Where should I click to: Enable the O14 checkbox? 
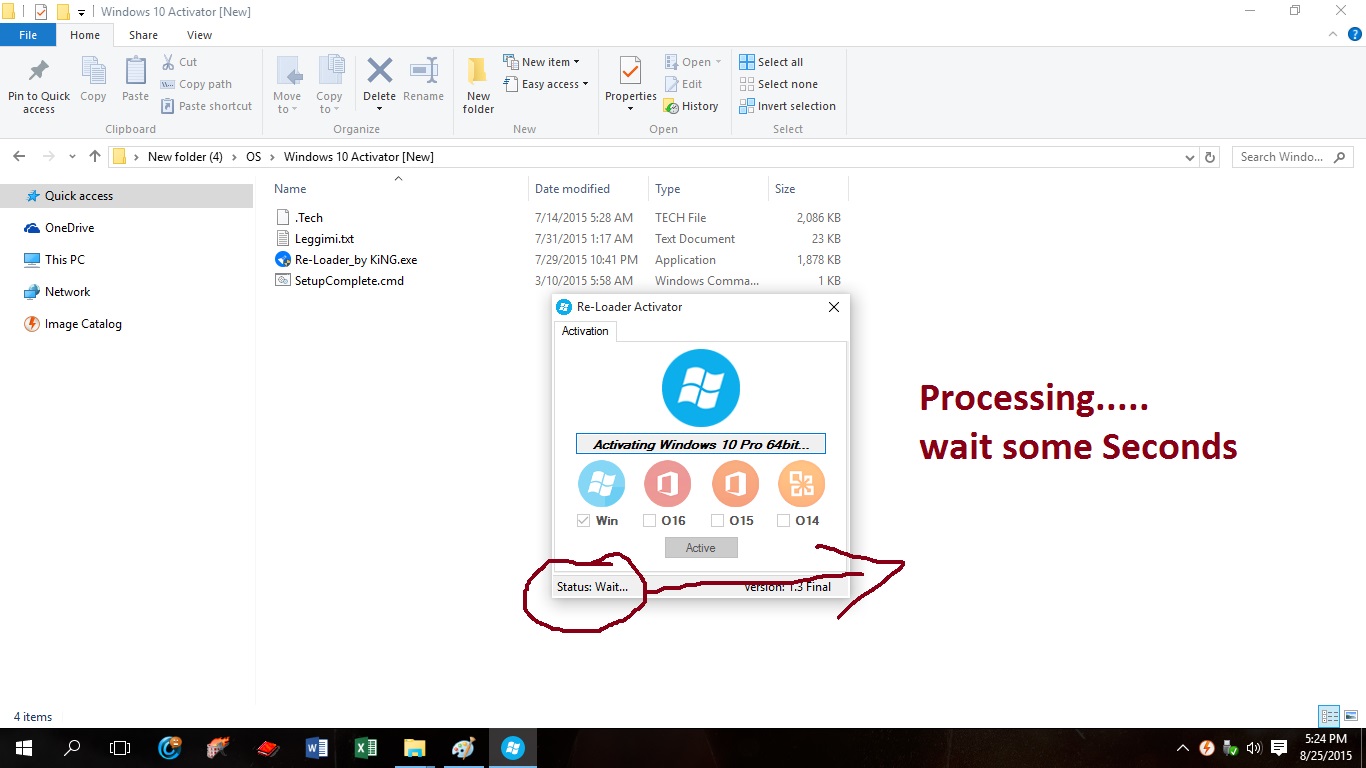pyautogui.click(x=785, y=520)
